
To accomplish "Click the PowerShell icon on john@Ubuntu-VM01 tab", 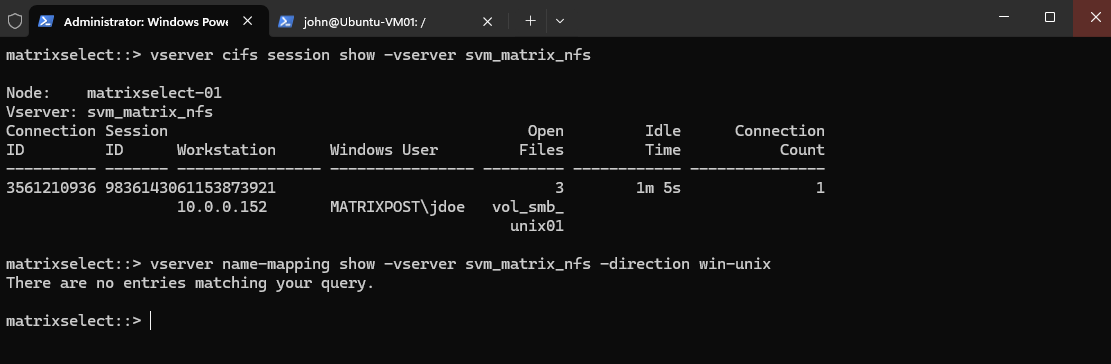I will click(286, 21).
